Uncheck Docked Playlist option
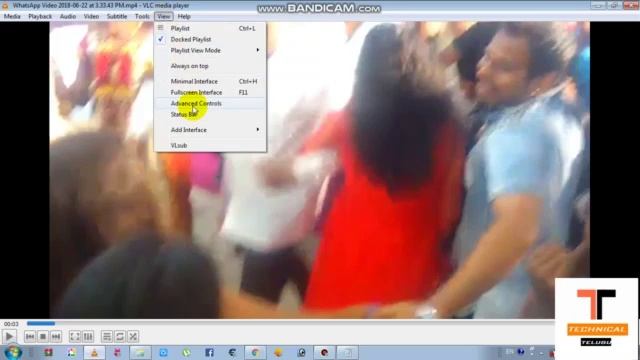This screenshot has width=640, height=360. [211, 39]
